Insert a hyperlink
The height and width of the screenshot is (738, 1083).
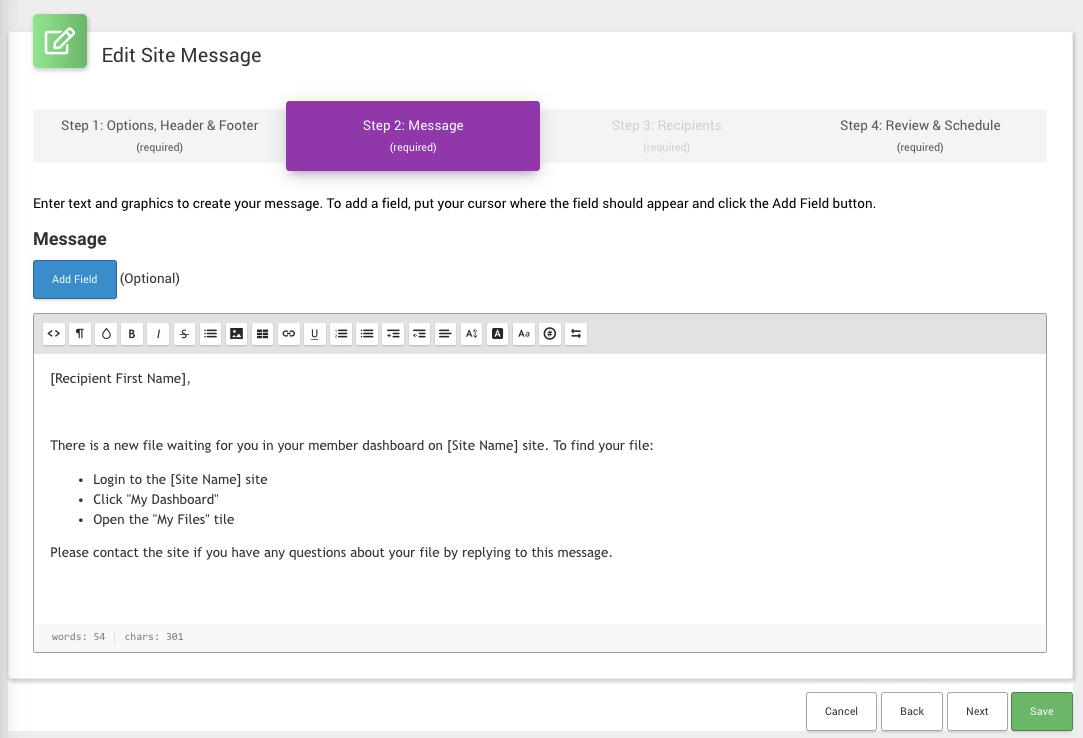tap(288, 334)
